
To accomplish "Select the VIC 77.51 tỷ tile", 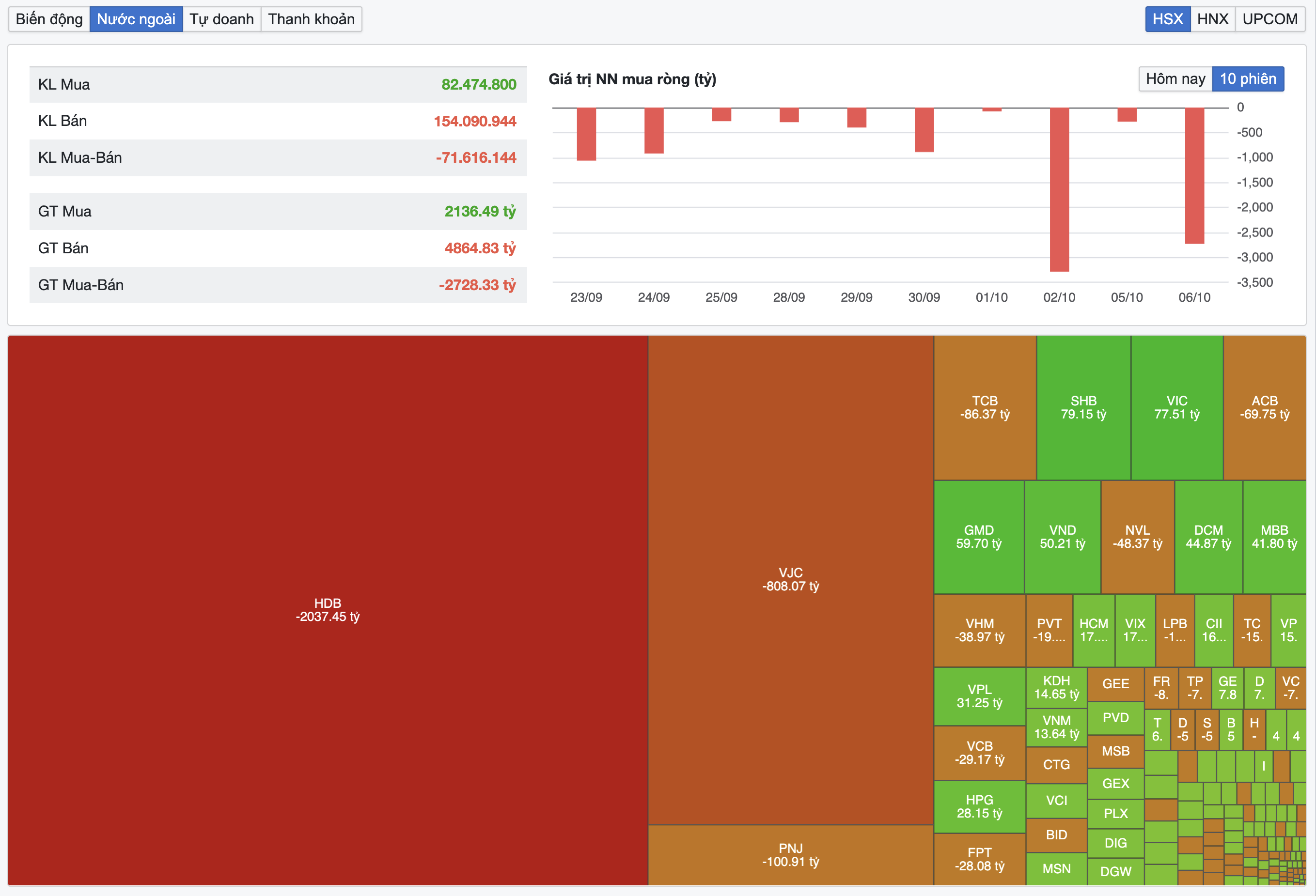I will [x=1177, y=407].
